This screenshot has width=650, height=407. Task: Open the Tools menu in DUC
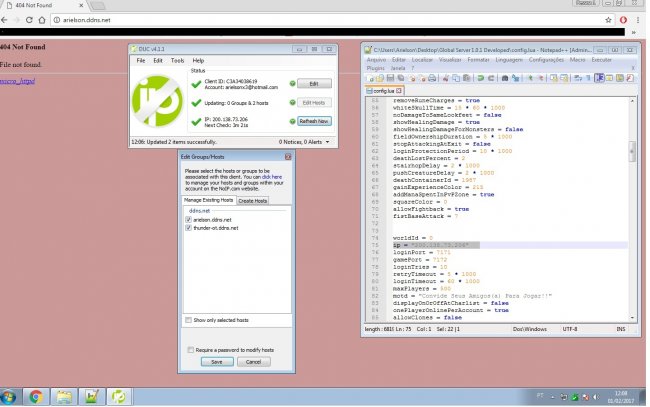[x=177, y=61]
